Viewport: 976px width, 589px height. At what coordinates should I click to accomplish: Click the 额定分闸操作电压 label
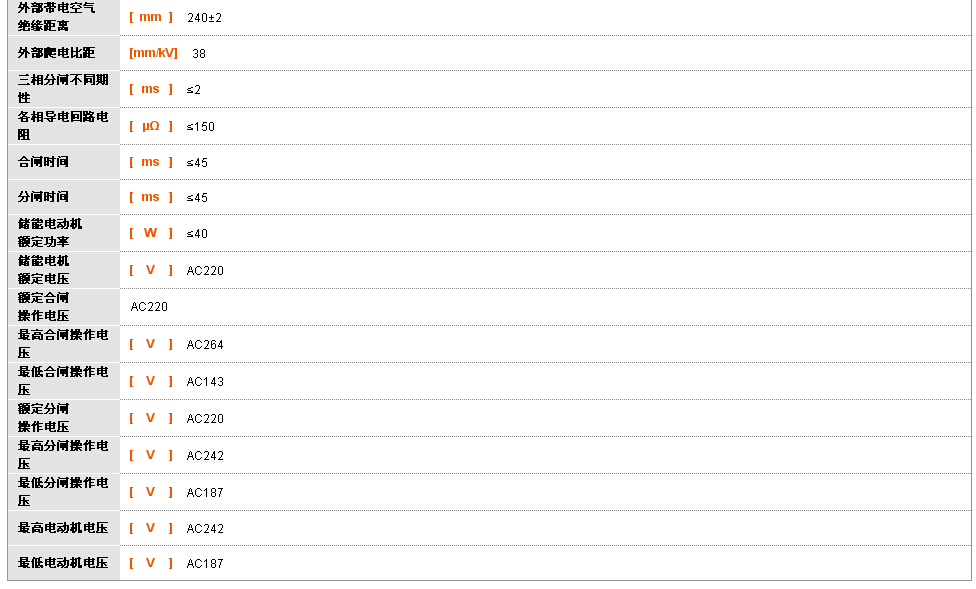point(43,418)
